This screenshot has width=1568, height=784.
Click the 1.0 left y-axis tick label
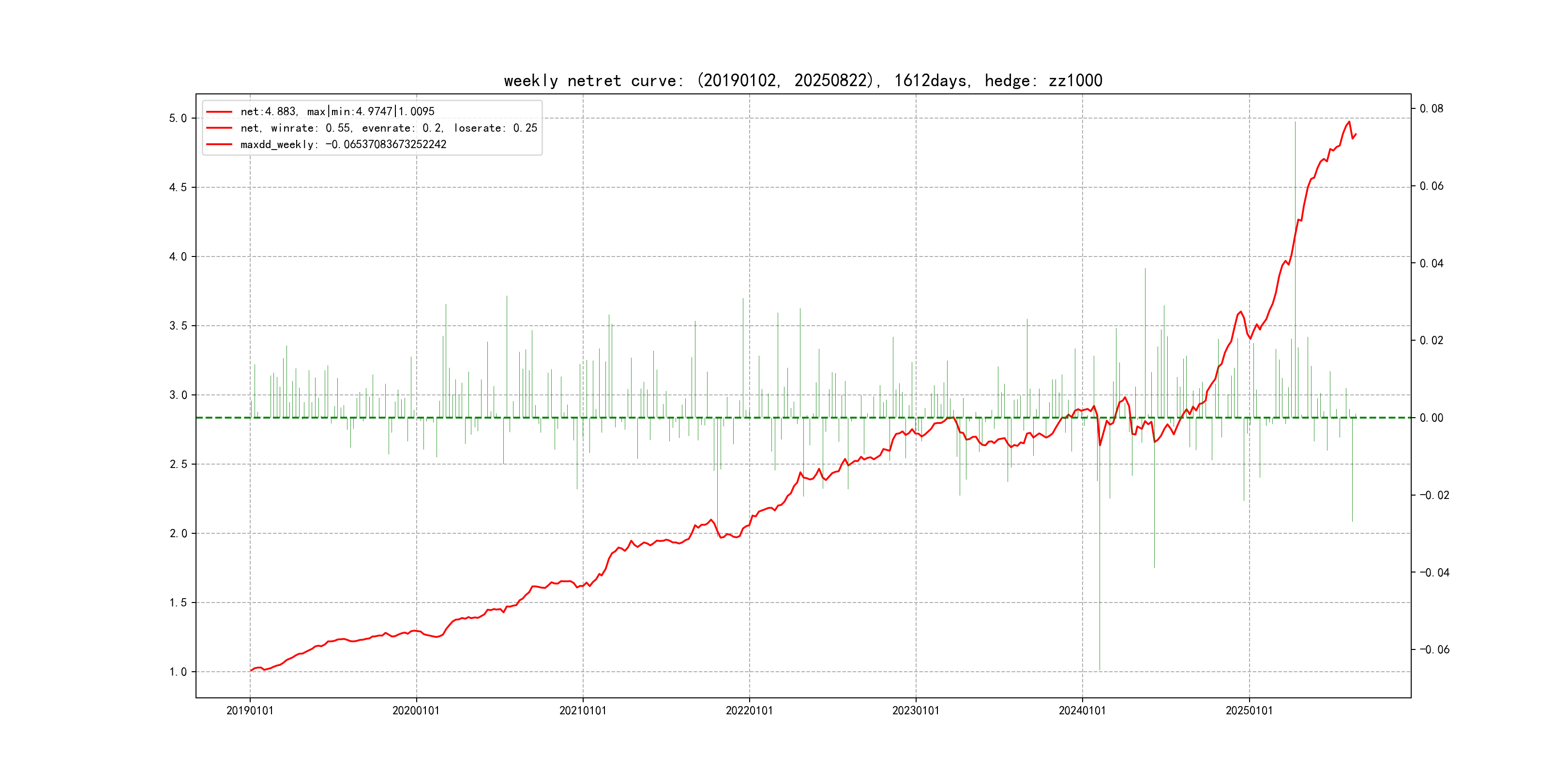pyautogui.click(x=178, y=672)
